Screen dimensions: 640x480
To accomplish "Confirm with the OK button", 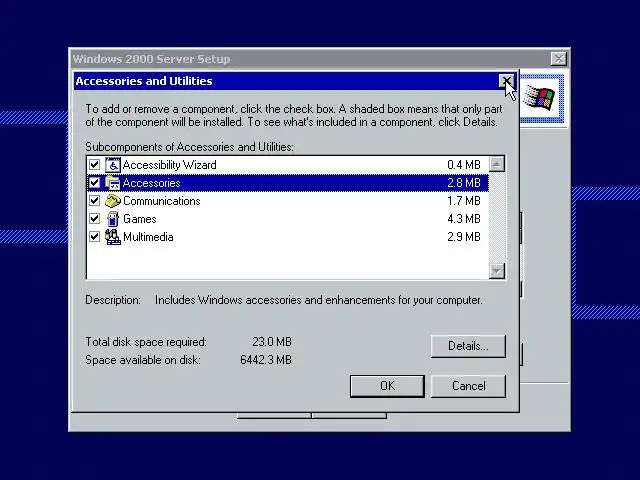I will 387,386.
